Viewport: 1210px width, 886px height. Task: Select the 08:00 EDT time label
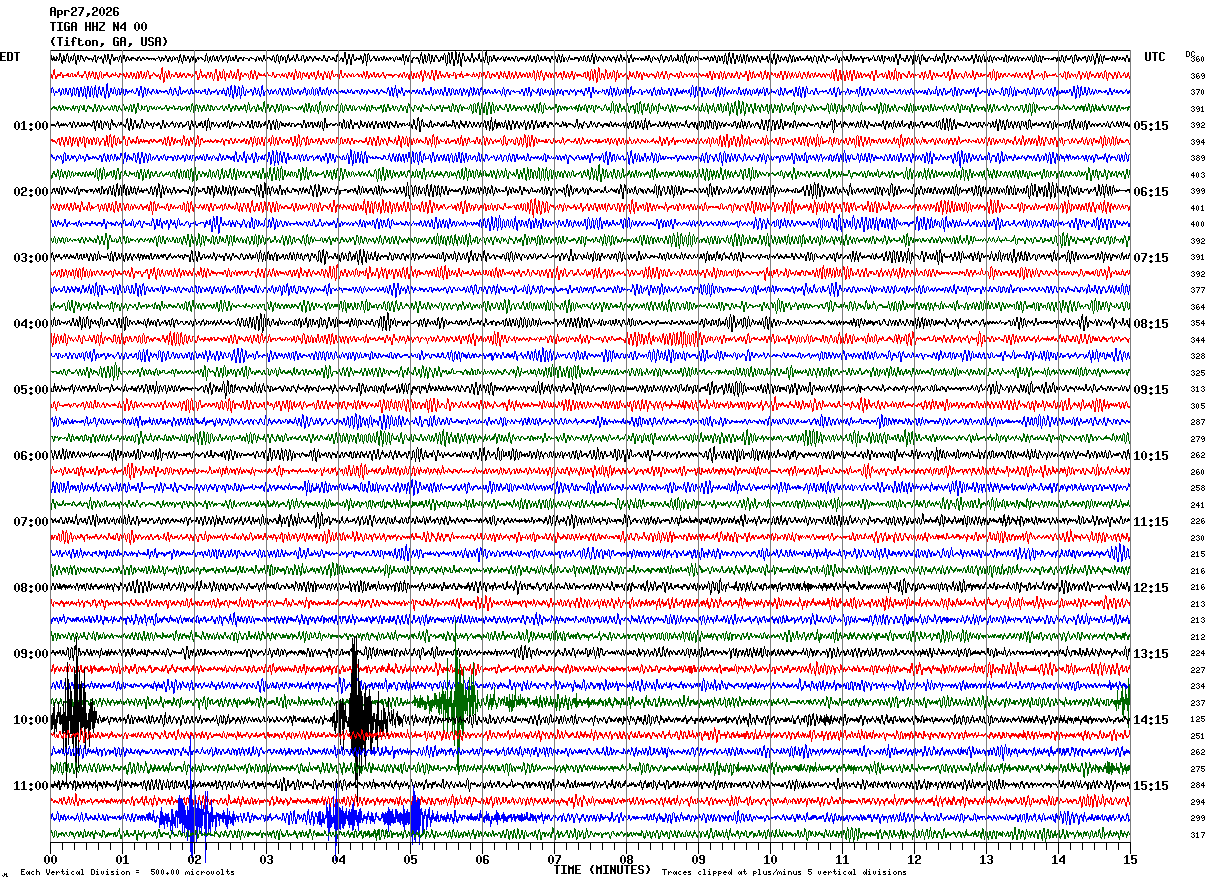(x=31, y=588)
